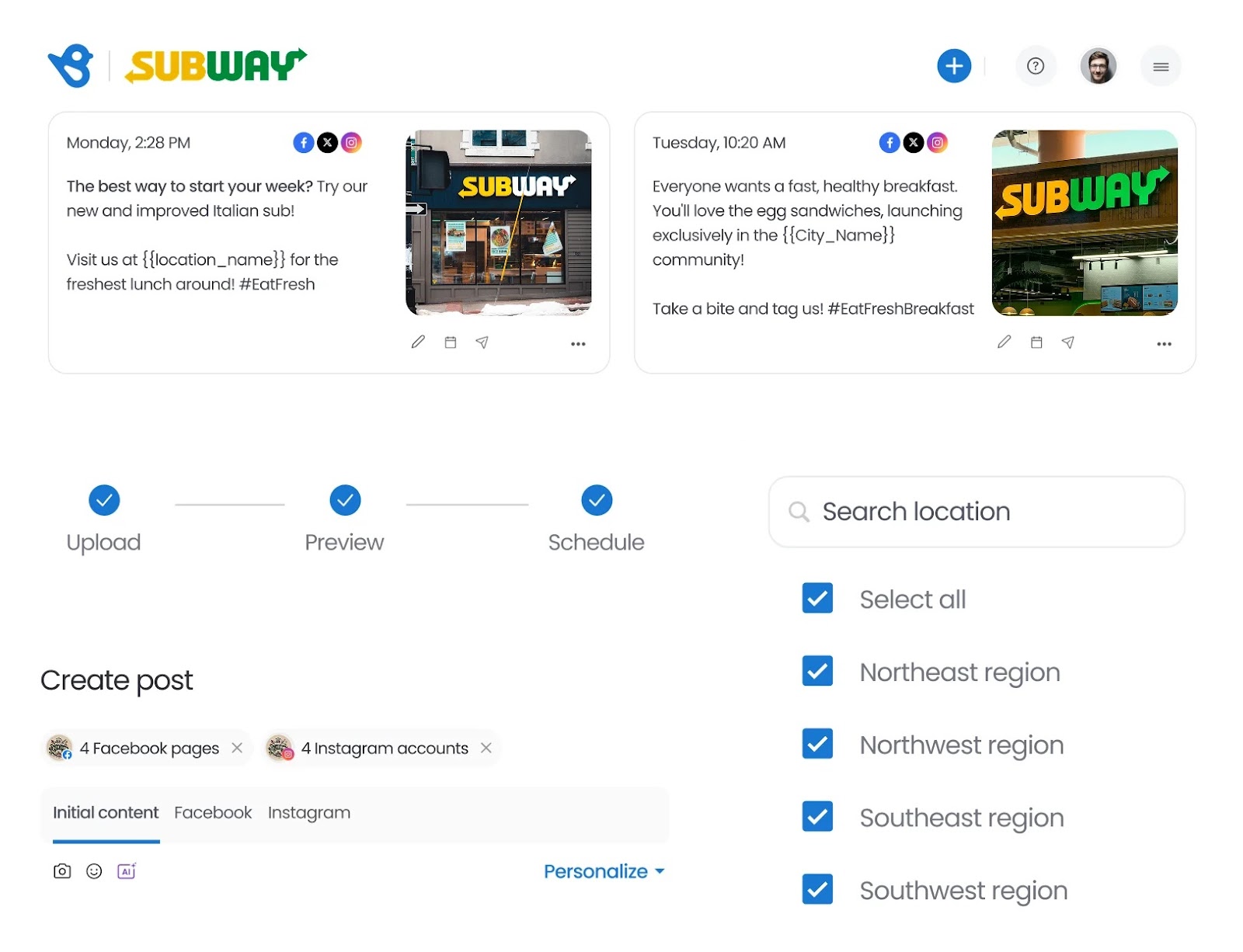1243x952 pixels.
Task: Click the Schedule step checkmark
Action: tap(597, 500)
